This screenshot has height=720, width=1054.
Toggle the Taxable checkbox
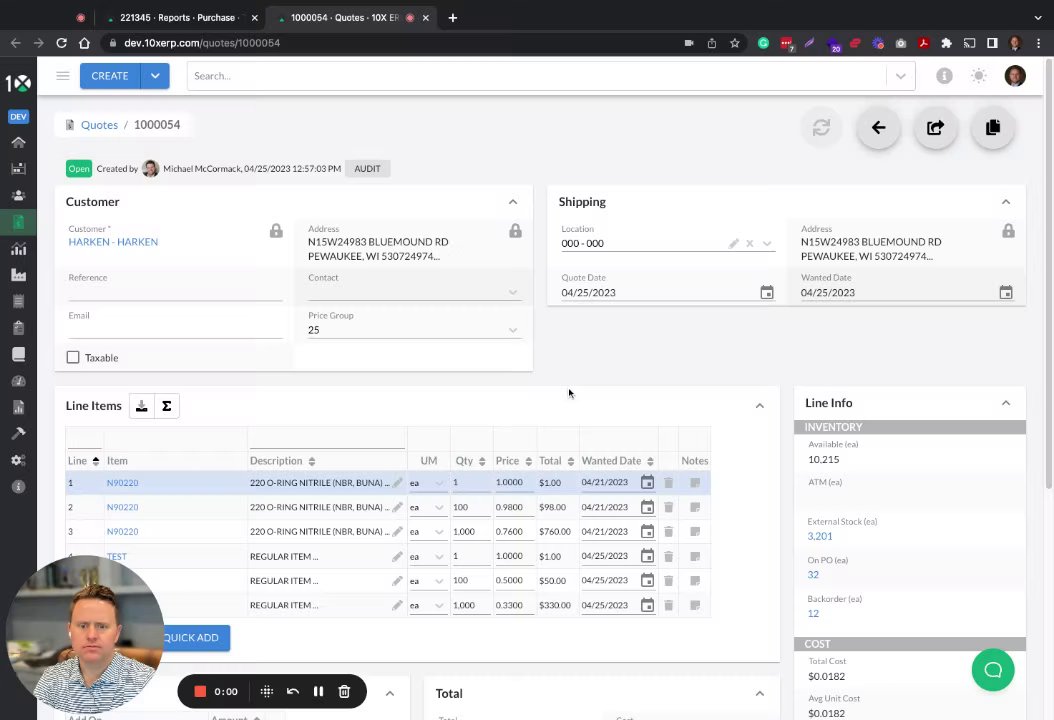pyautogui.click(x=73, y=358)
